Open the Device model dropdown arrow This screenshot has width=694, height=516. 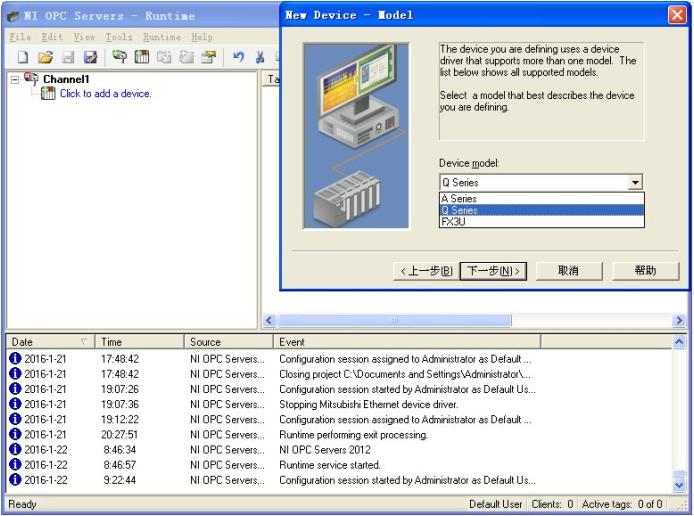click(636, 182)
